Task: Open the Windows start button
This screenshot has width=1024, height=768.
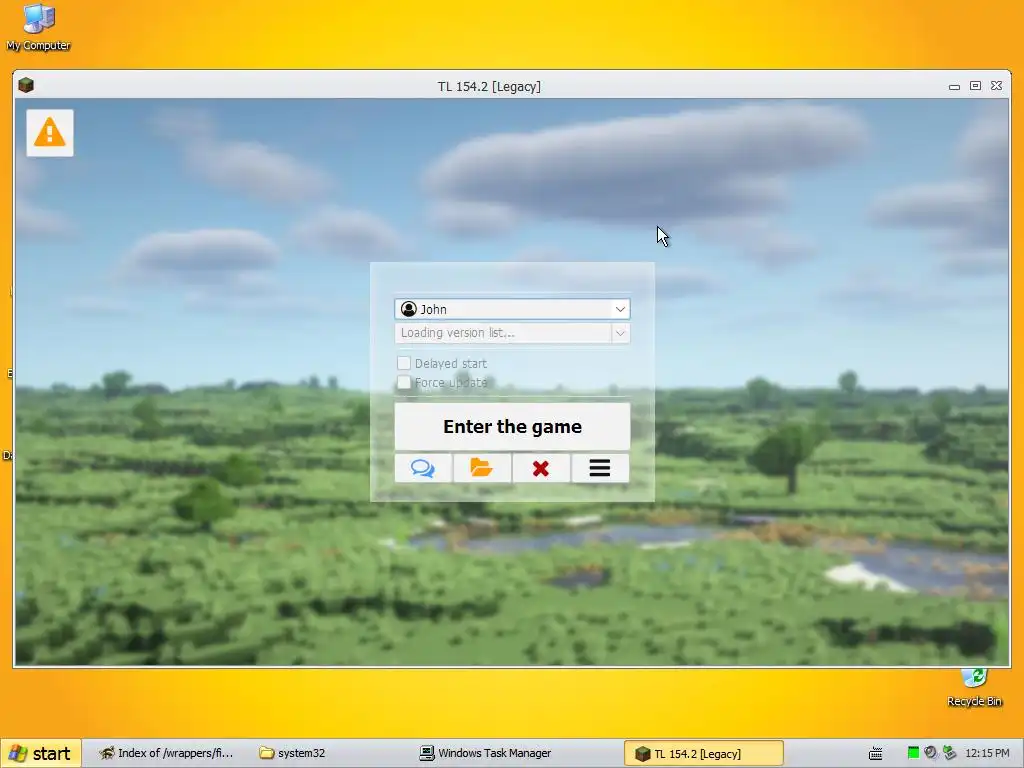Action: pos(41,753)
